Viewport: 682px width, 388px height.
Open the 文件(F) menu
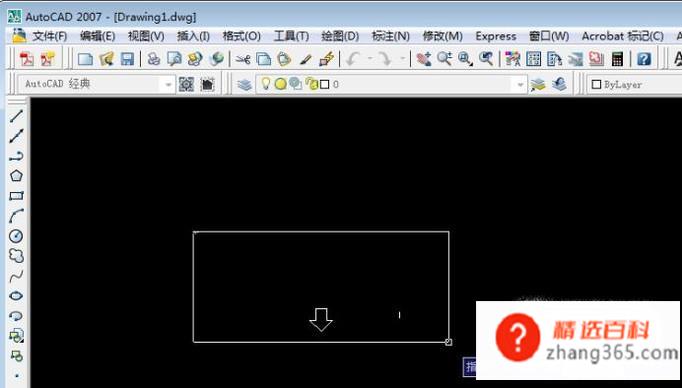(50, 36)
